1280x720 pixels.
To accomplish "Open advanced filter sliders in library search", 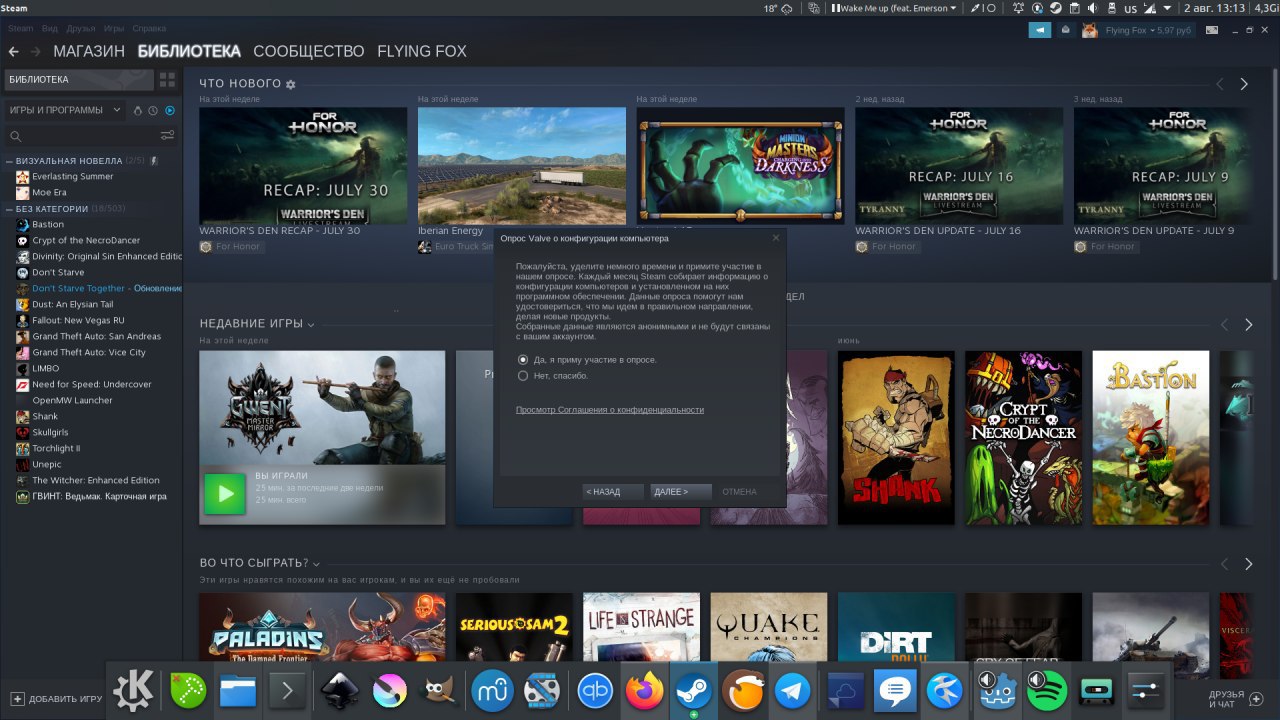I will (x=167, y=135).
